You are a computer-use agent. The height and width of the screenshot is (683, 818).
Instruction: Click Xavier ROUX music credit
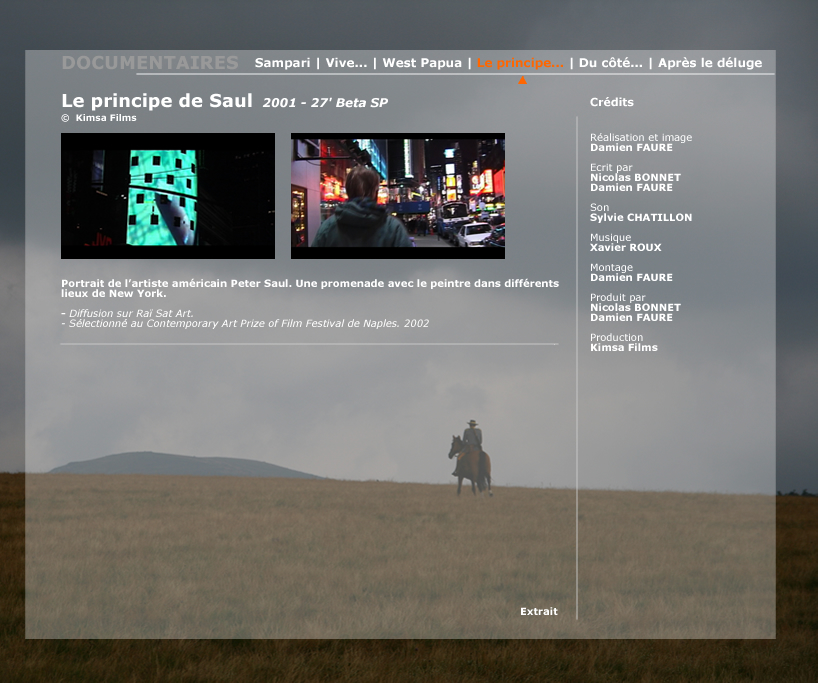(625, 247)
